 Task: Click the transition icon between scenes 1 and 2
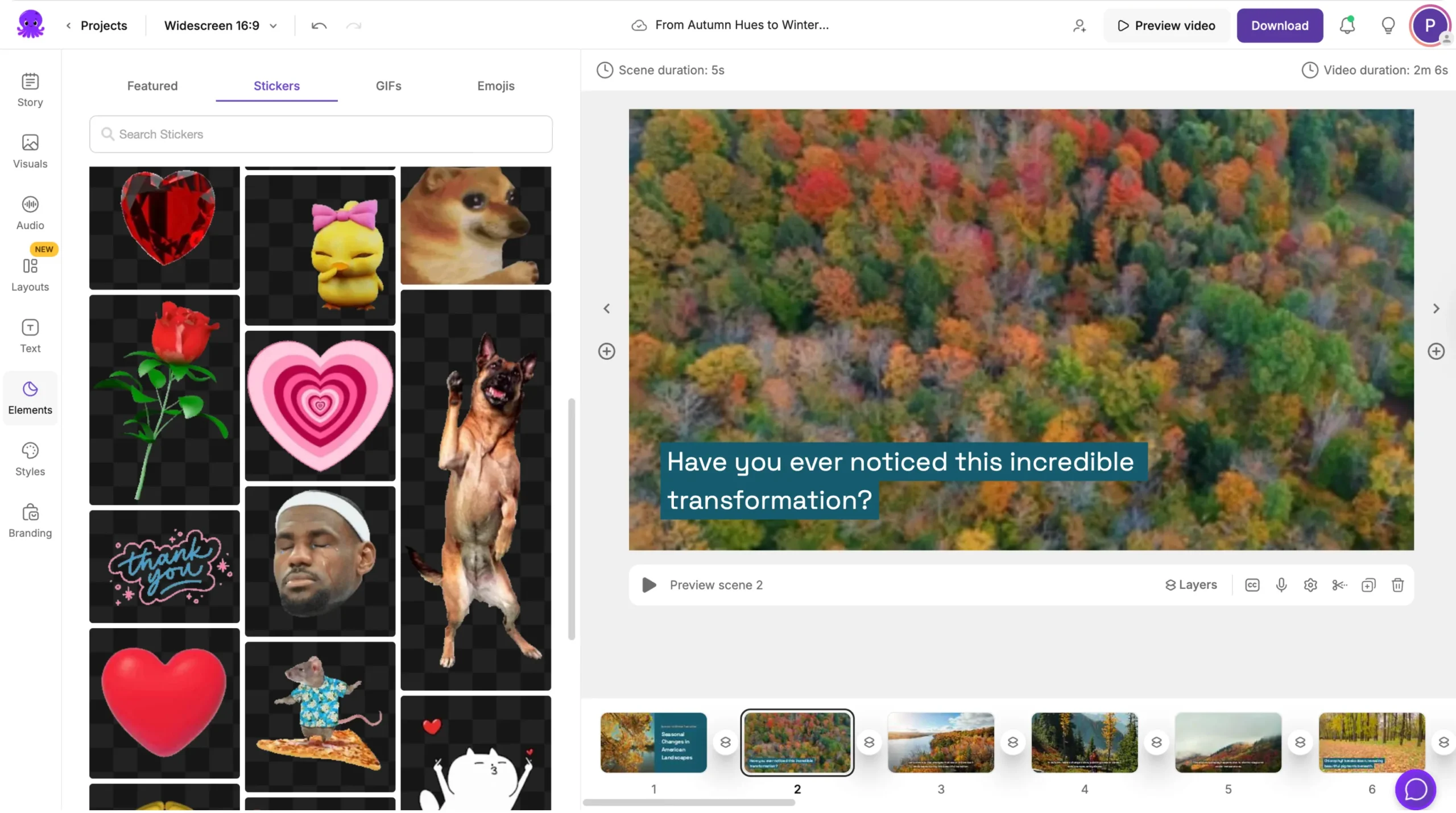click(725, 743)
